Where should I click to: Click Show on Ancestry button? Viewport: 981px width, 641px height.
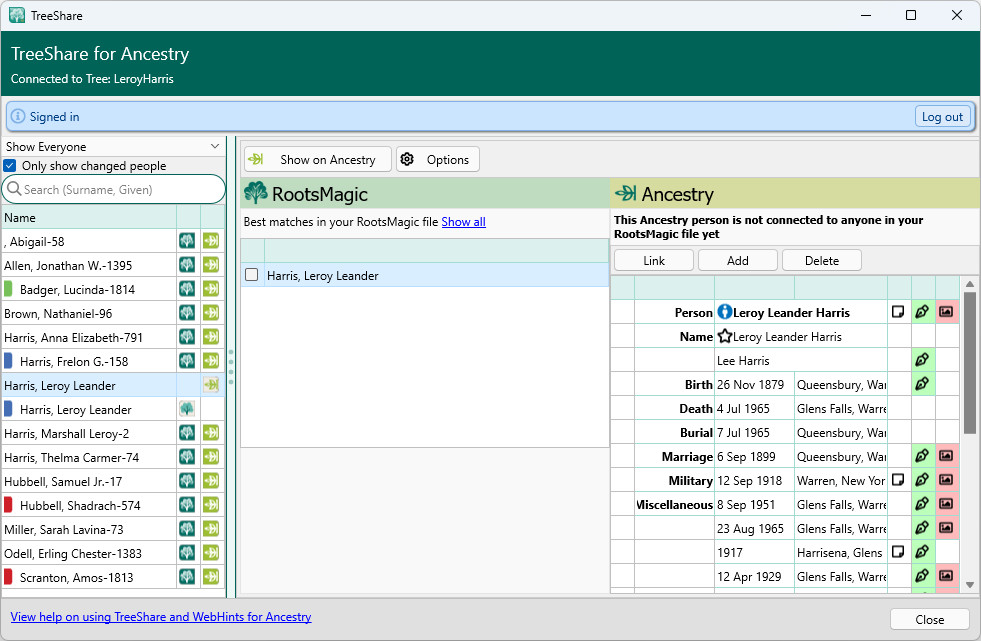[318, 159]
